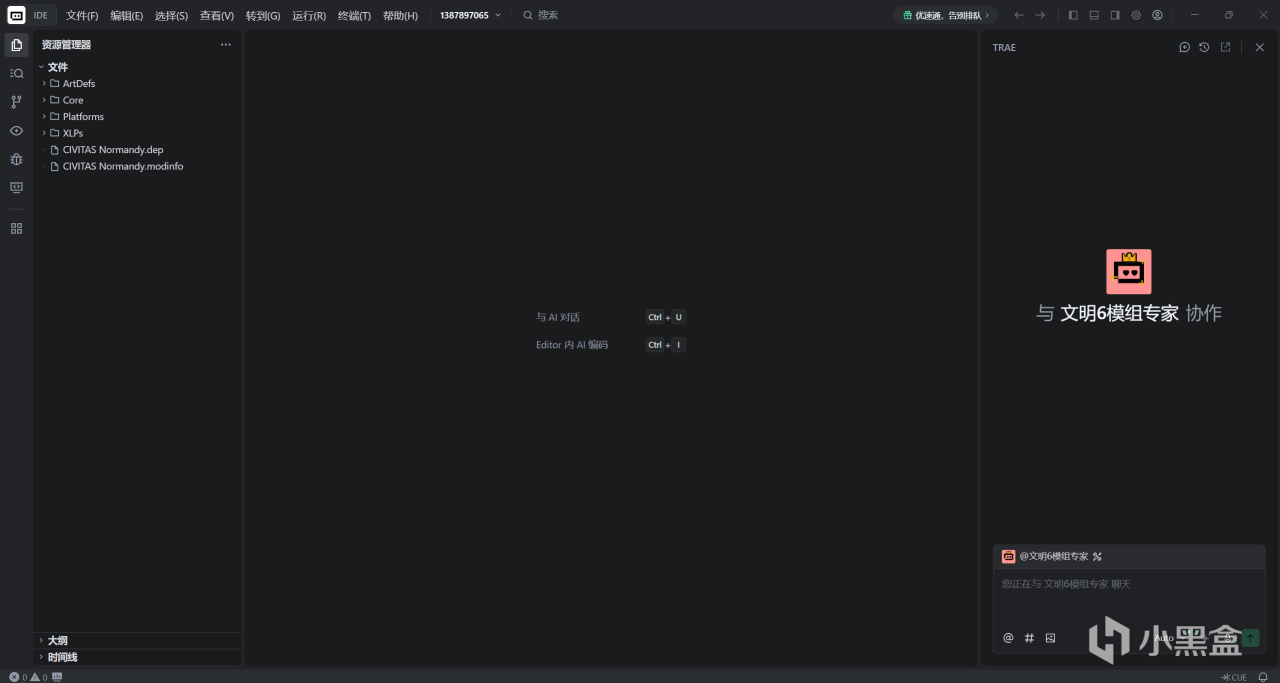Open settings gear in title bar
The width and height of the screenshot is (1280, 683).
point(1136,15)
